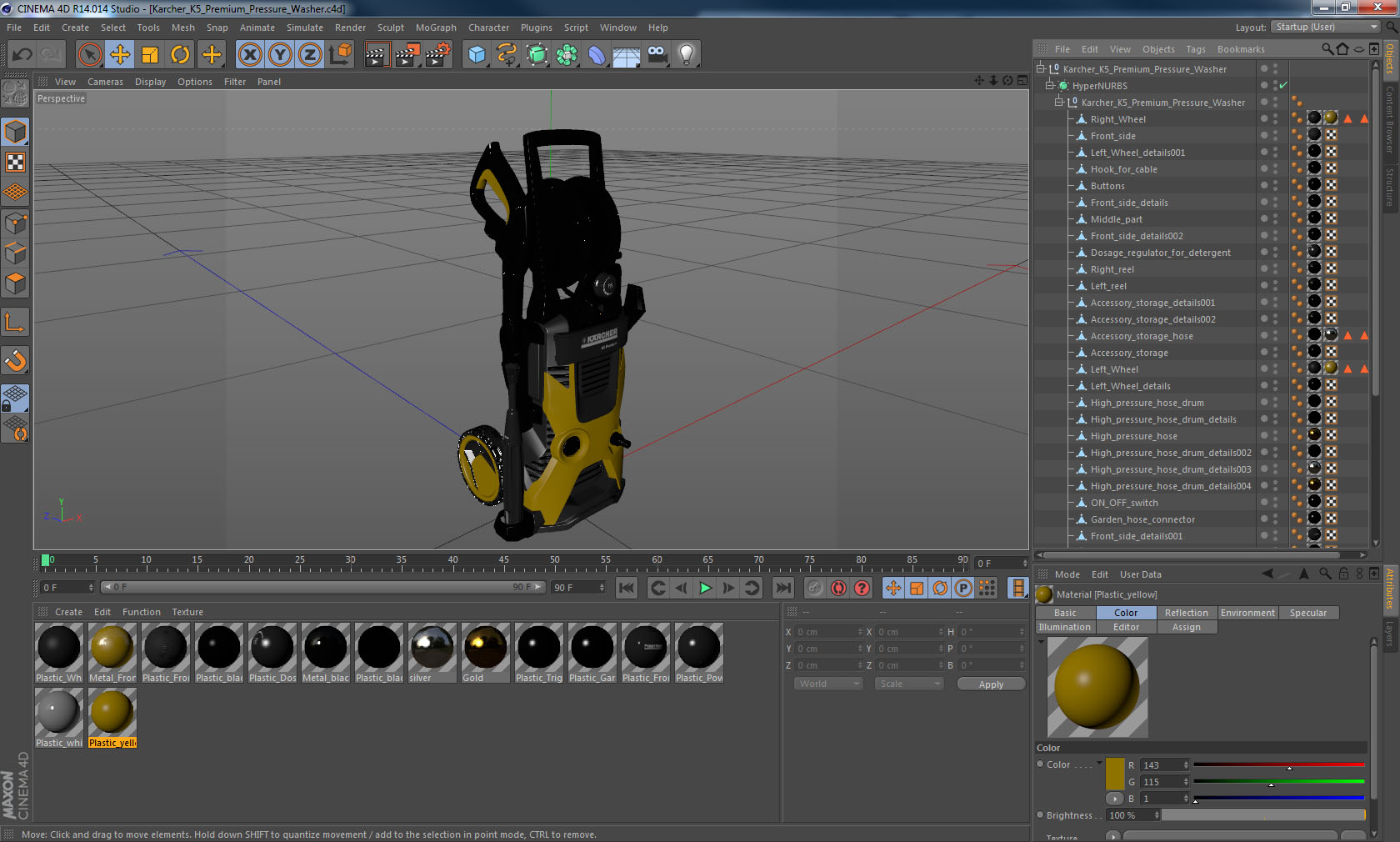Screen dimensions: 1400x842
Task: Toggle Z axis lock
Action: click(310, 55)
